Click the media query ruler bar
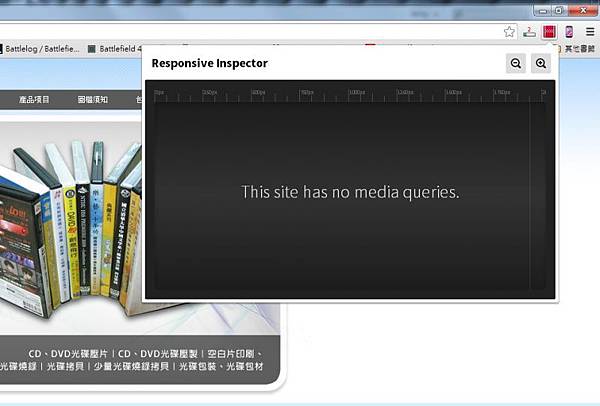The width and height of the screenshot is (600, 406). coord(350,96)
